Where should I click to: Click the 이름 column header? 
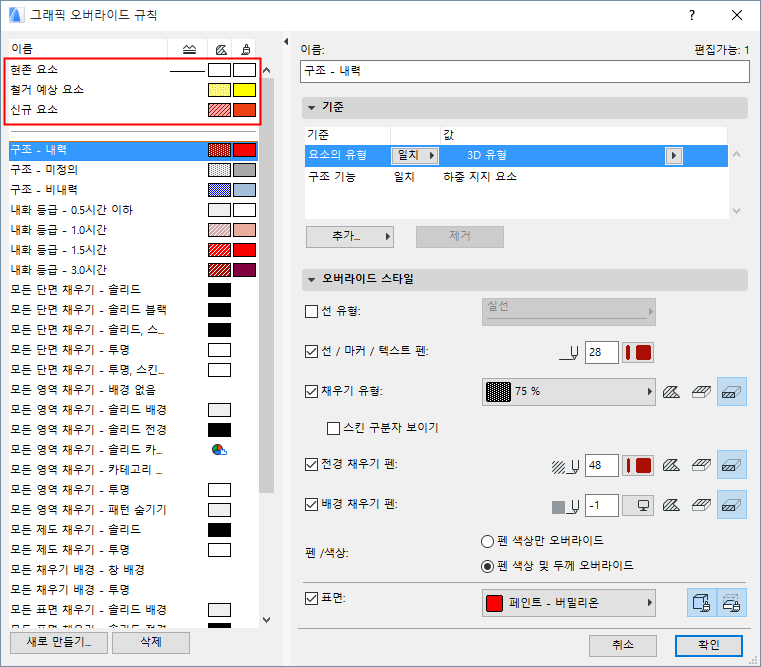click(88, 49)
